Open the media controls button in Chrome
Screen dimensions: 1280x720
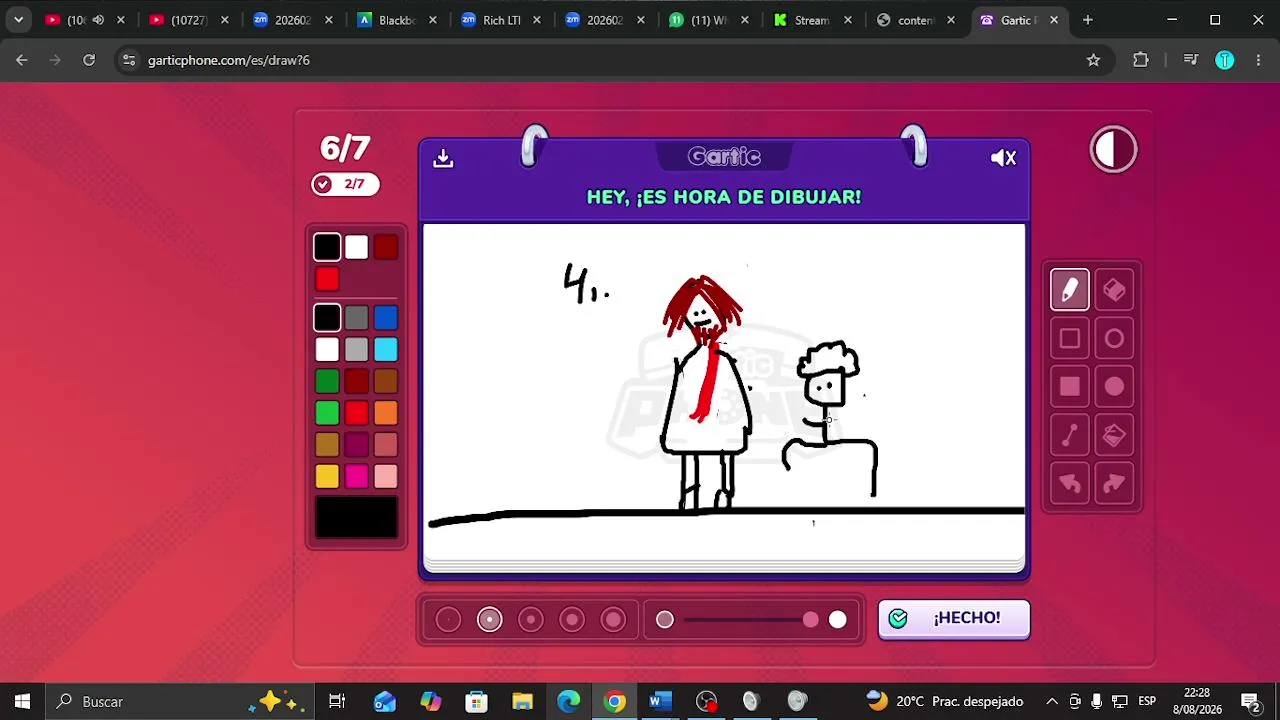pos(1190,60)
